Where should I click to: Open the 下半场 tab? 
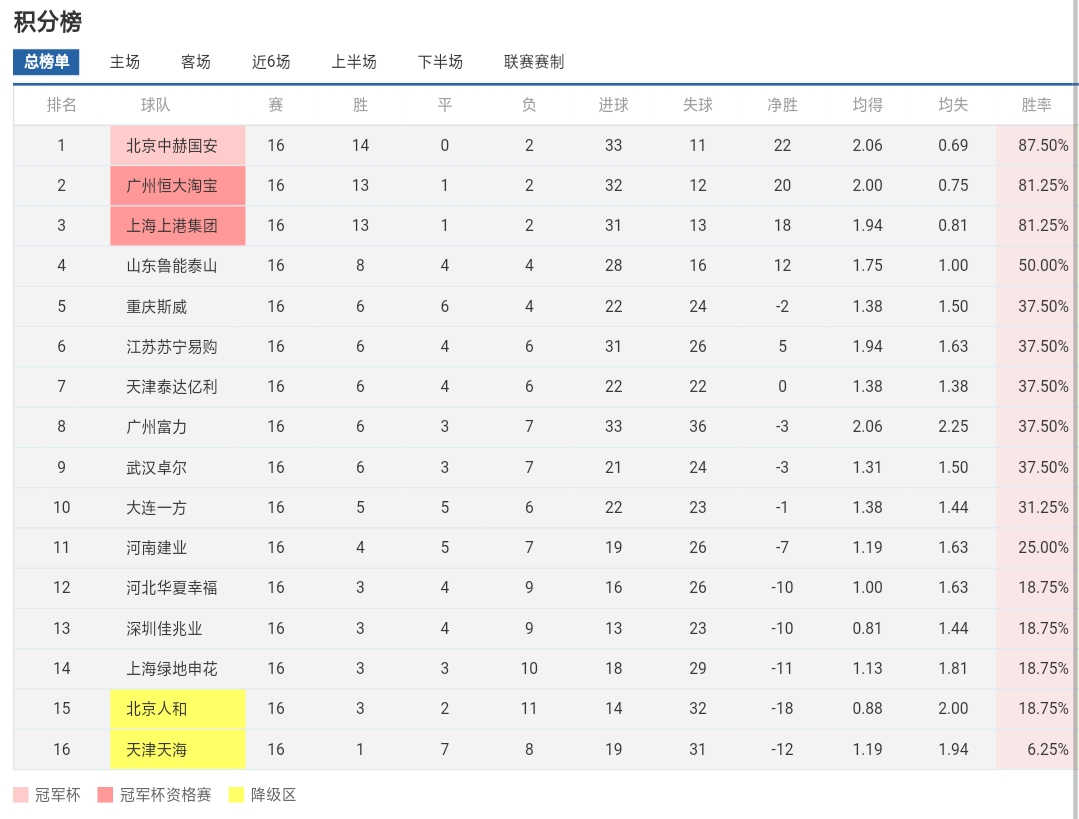point(440,62)
